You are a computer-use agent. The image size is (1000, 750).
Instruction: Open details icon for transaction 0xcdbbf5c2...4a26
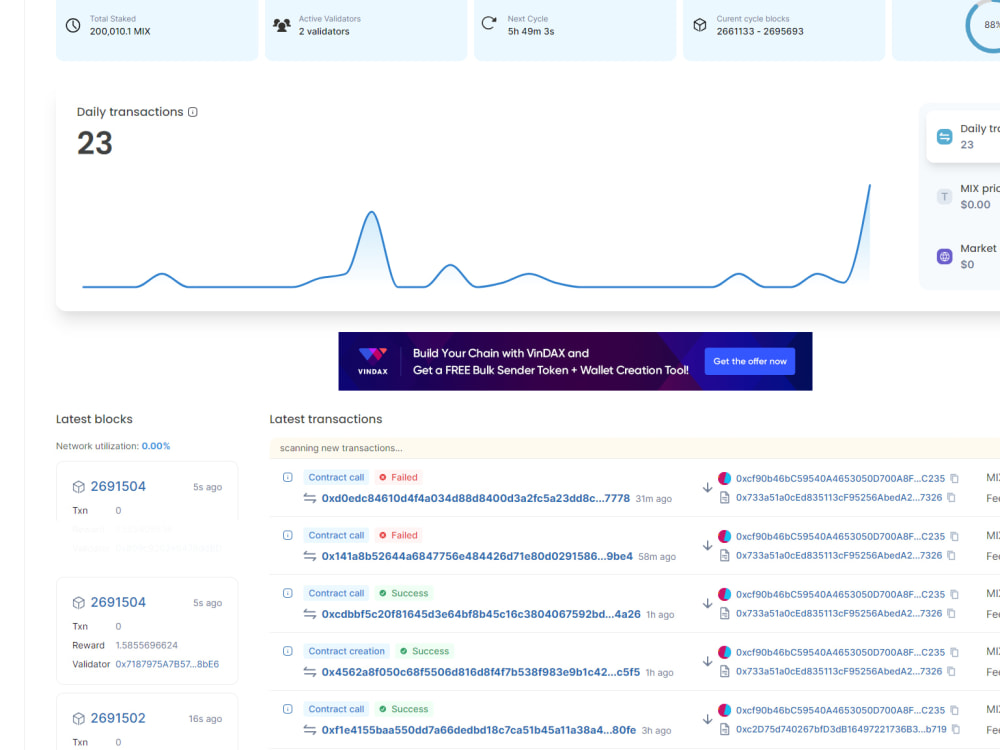[x=288, y=593]
